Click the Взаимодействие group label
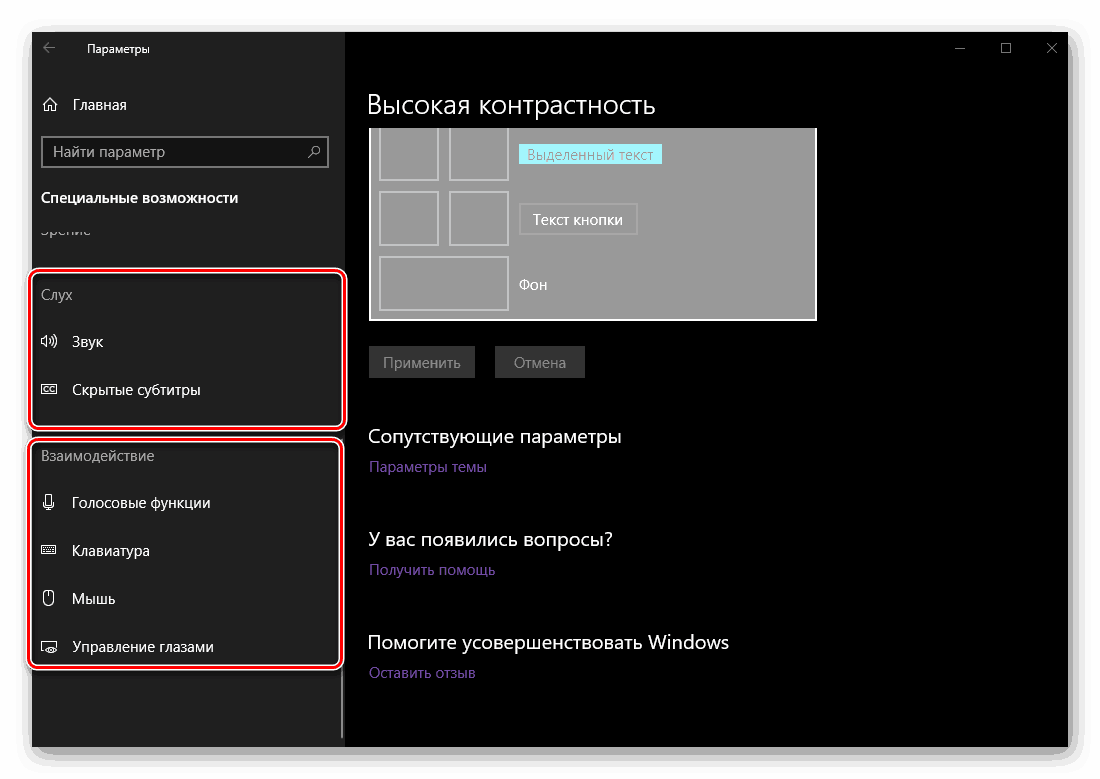 pyautogui.click(x=98, y=456)
